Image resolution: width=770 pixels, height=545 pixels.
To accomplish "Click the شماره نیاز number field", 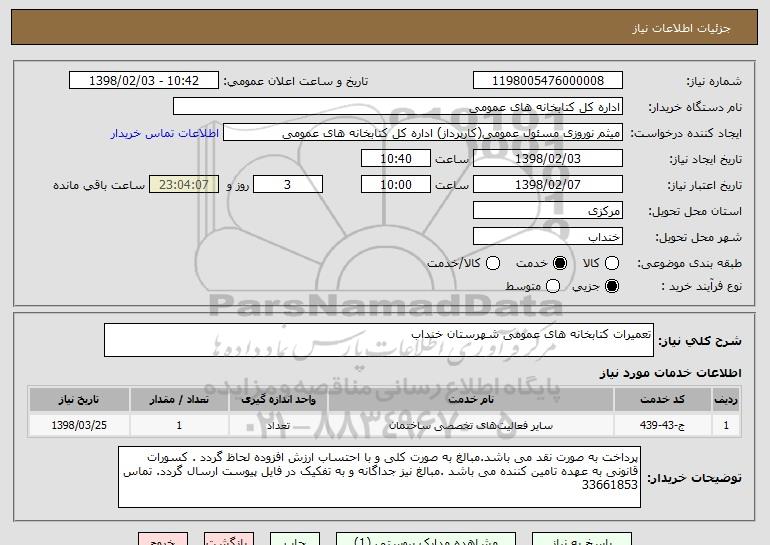I will (546, 81).
